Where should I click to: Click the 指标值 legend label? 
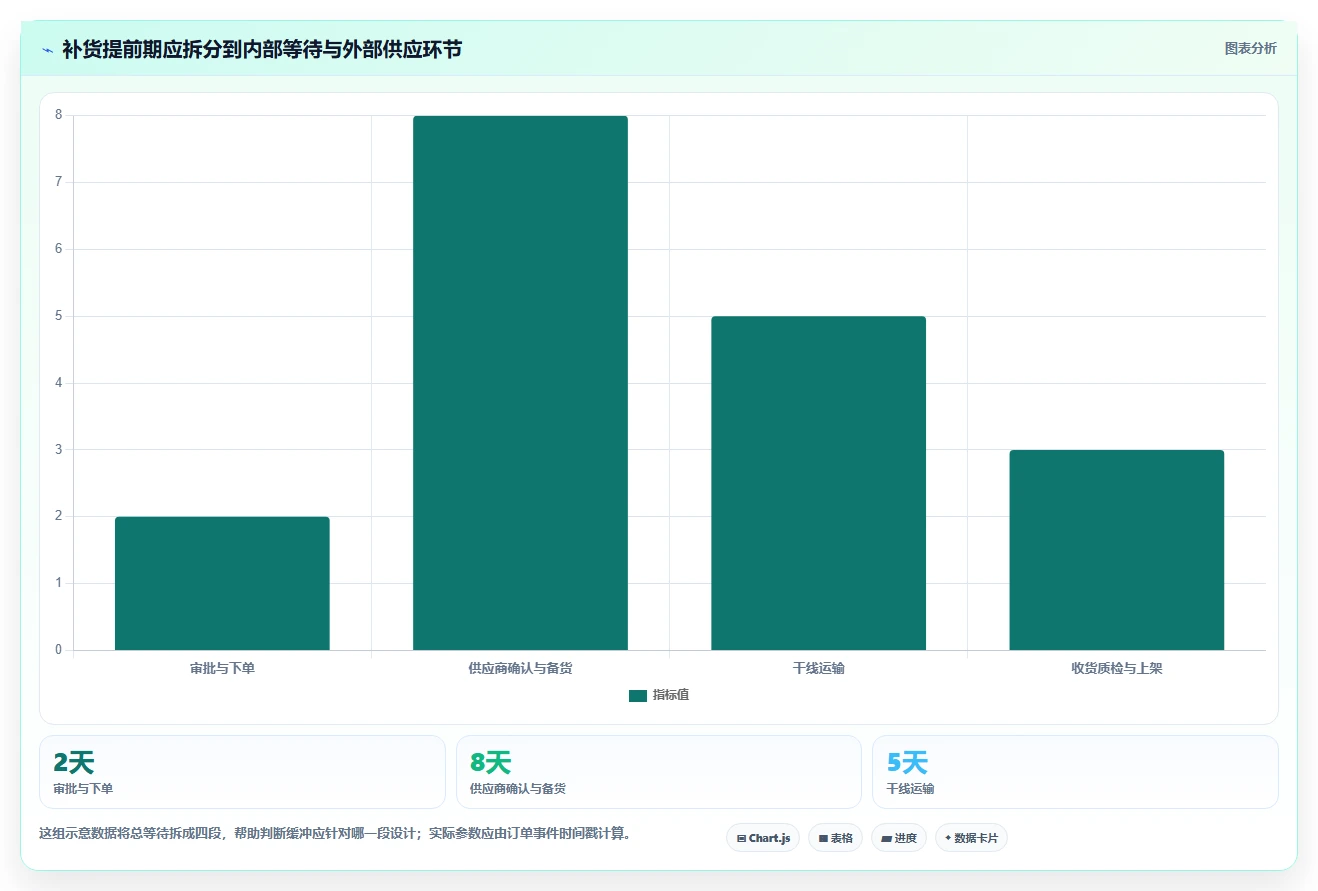tap(671, 695)
